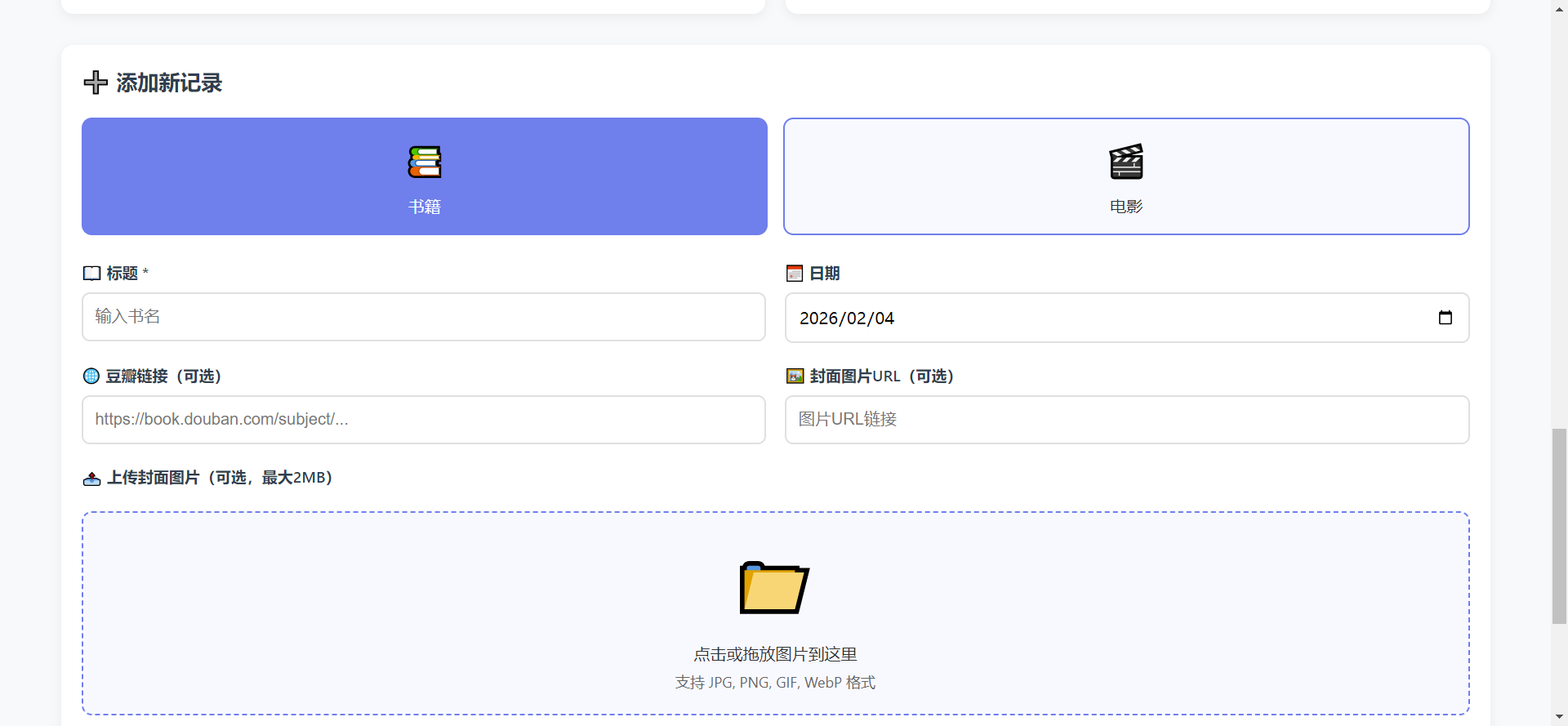Click the stacked books icon
This screenshot has height=726, width=1568.
(x=424, y=162)
